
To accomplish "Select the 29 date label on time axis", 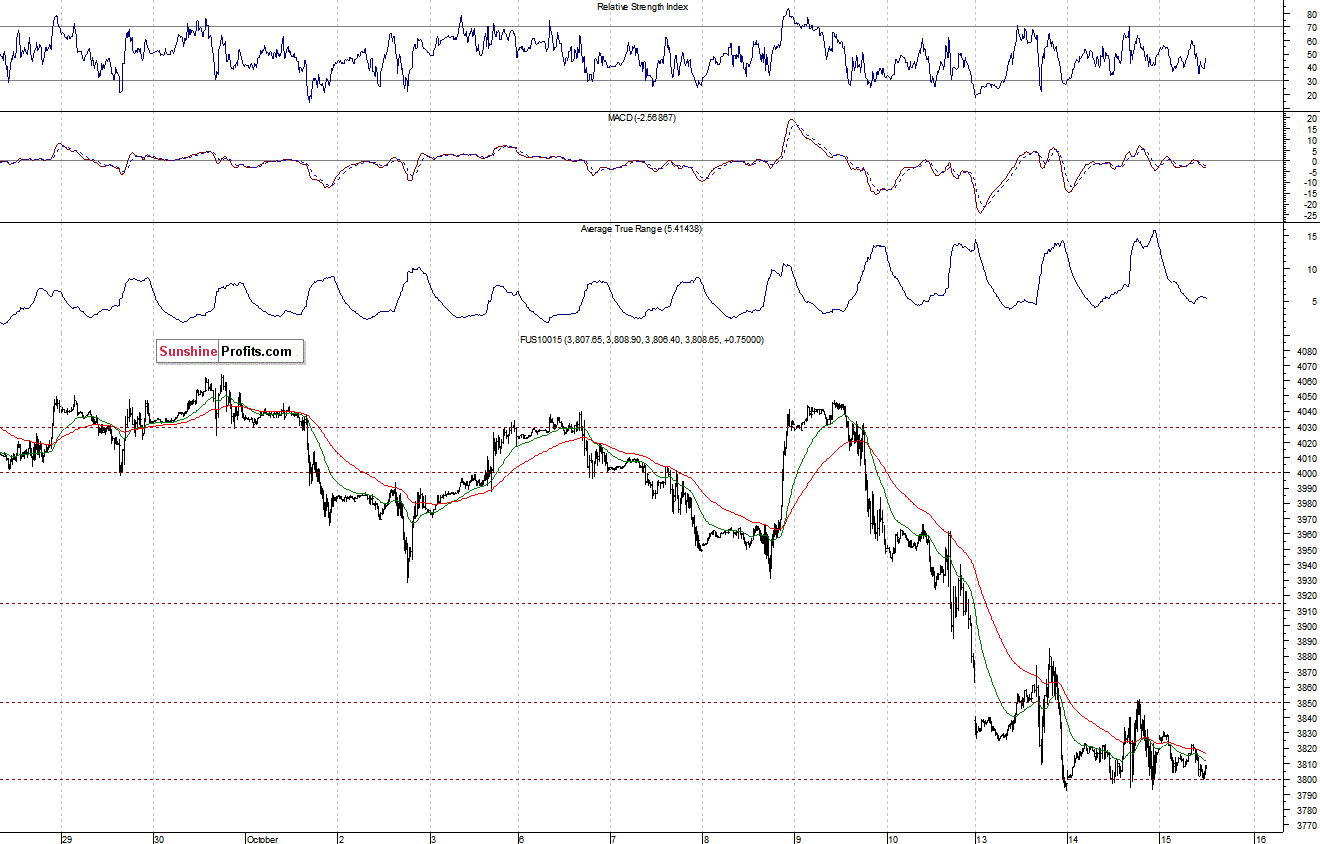I will tap(68, 840).
